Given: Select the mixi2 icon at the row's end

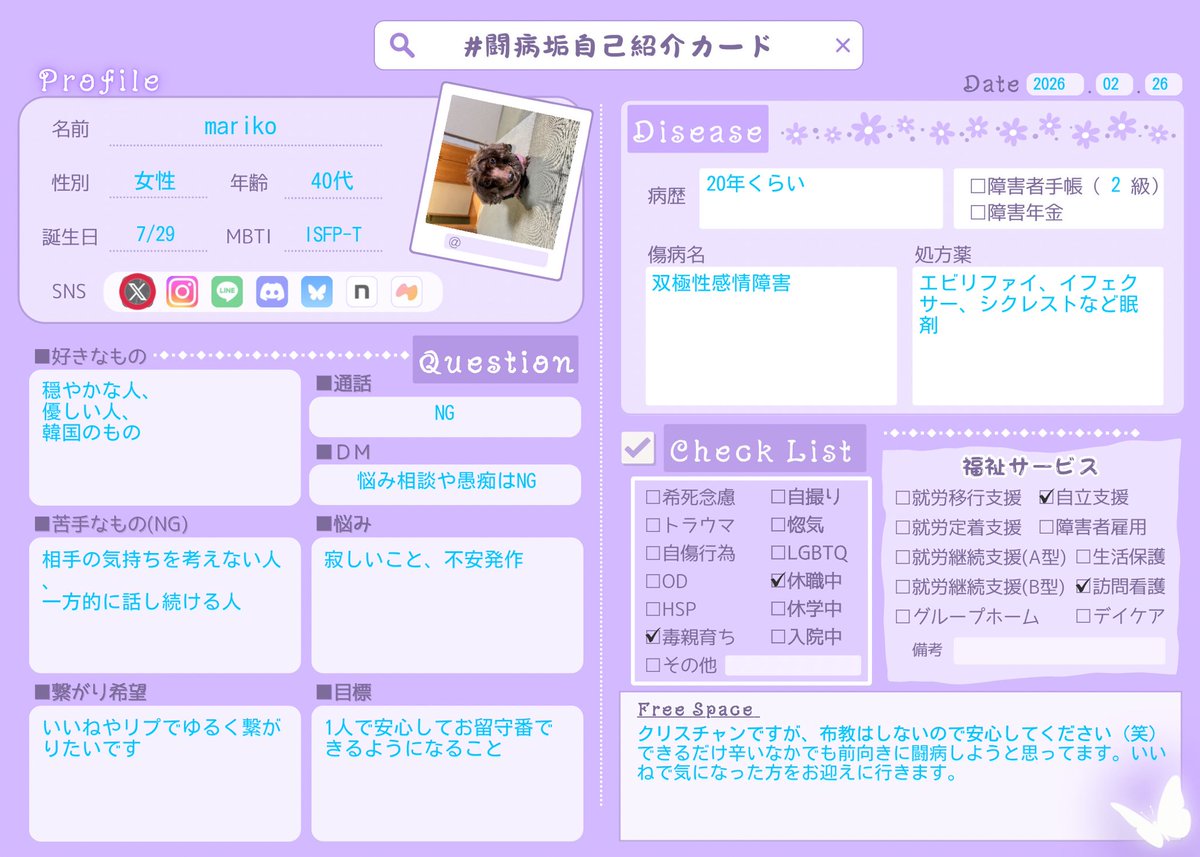Looking at the screenshot, I should [405, 291].
